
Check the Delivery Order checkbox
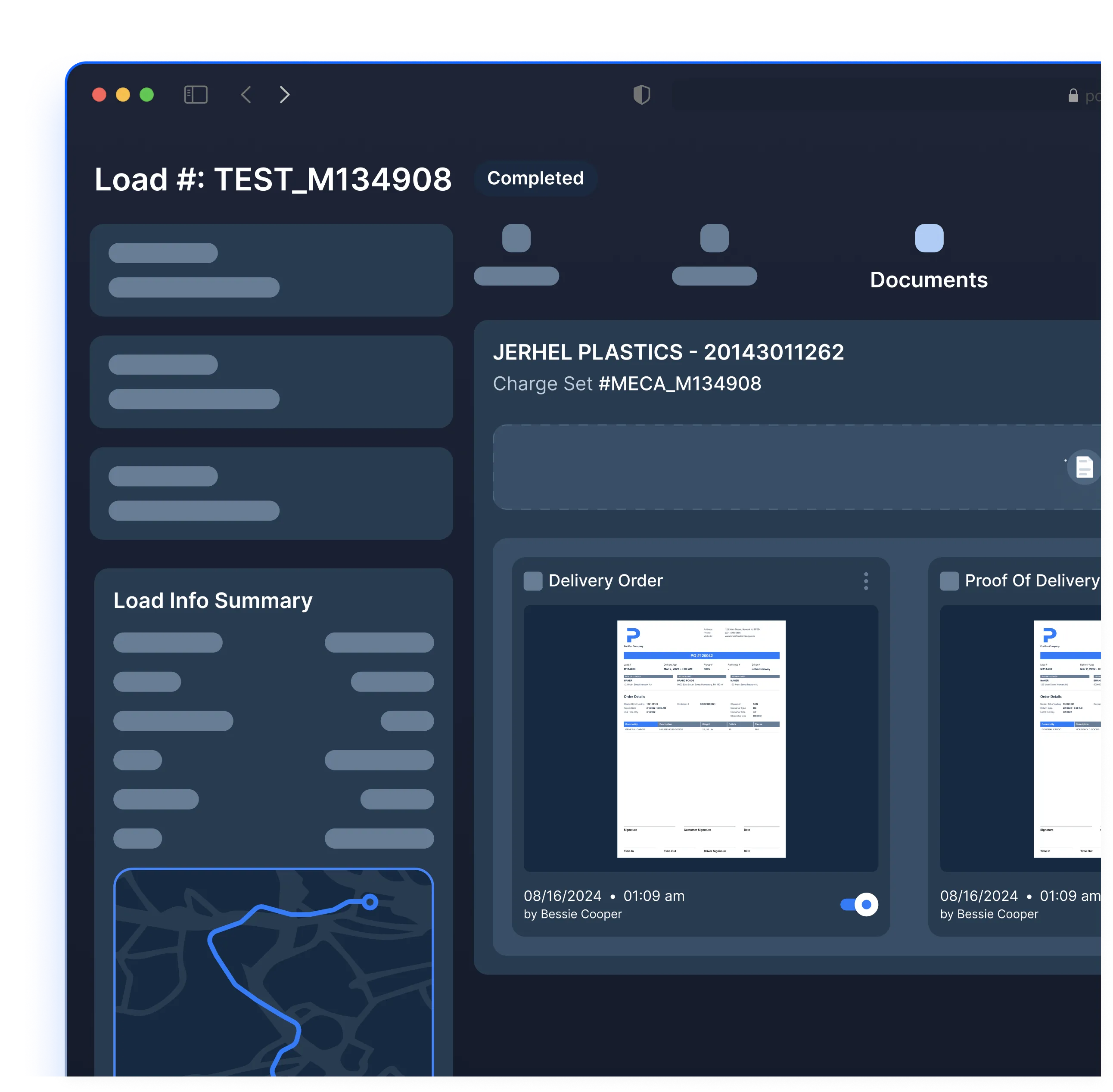tap(533, 581)
